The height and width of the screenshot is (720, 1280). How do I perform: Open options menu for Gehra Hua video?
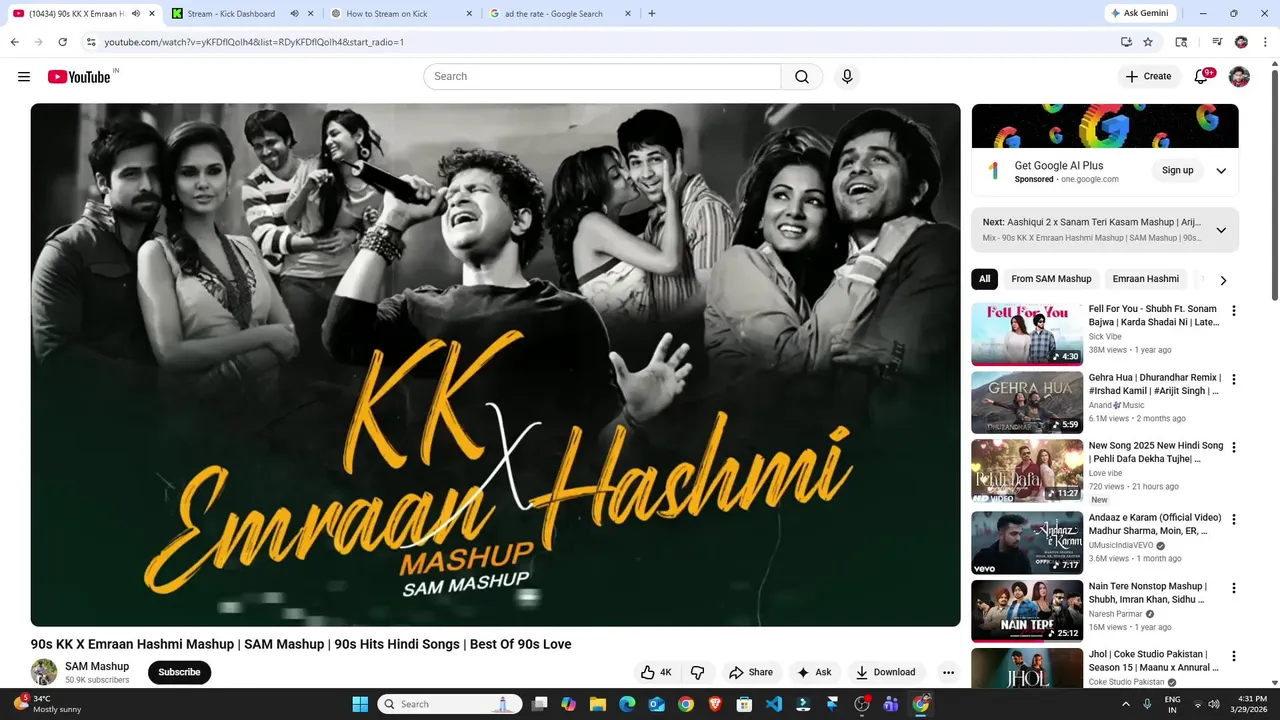coord(1233,379)
